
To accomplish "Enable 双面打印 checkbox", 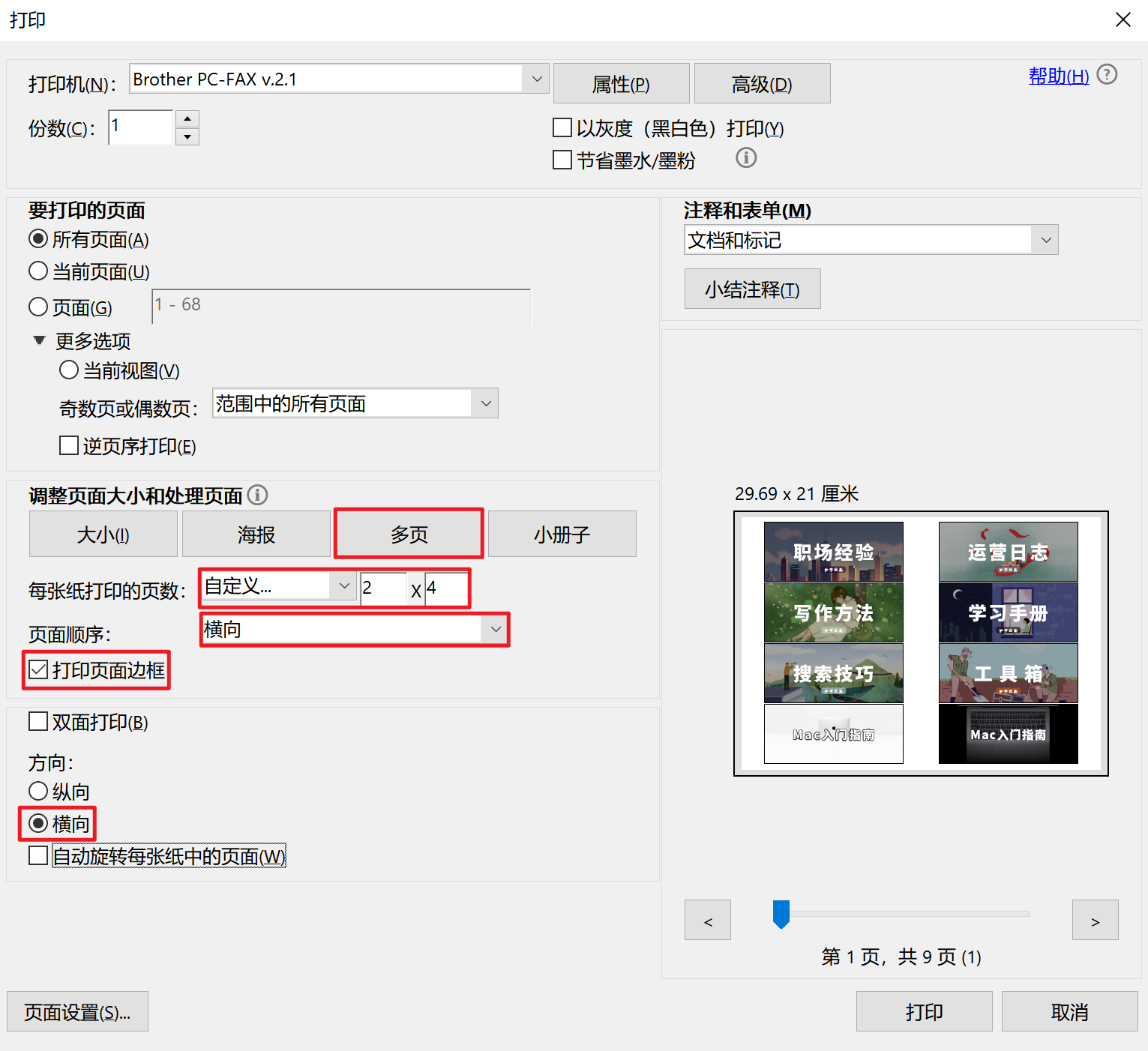I will (x=38, y=721).
